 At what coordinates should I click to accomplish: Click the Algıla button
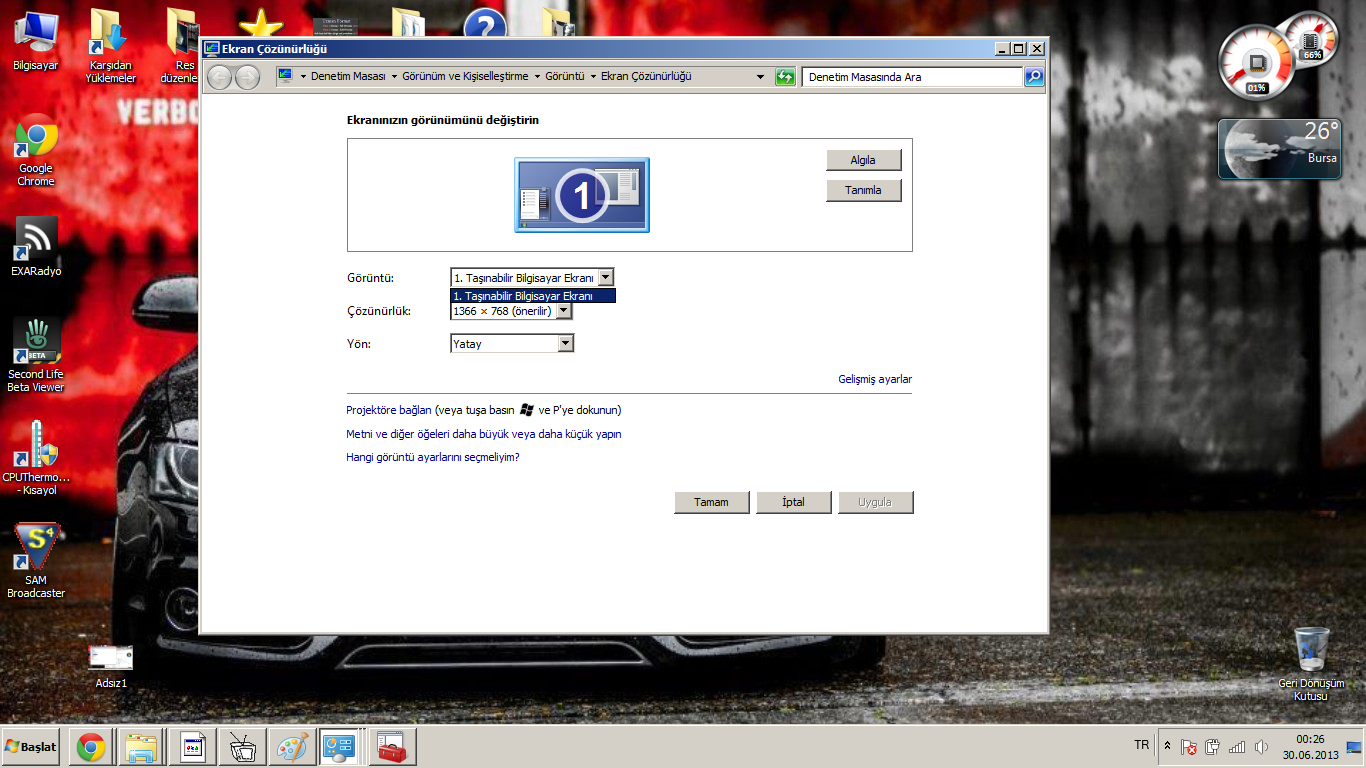pos(863,160)
